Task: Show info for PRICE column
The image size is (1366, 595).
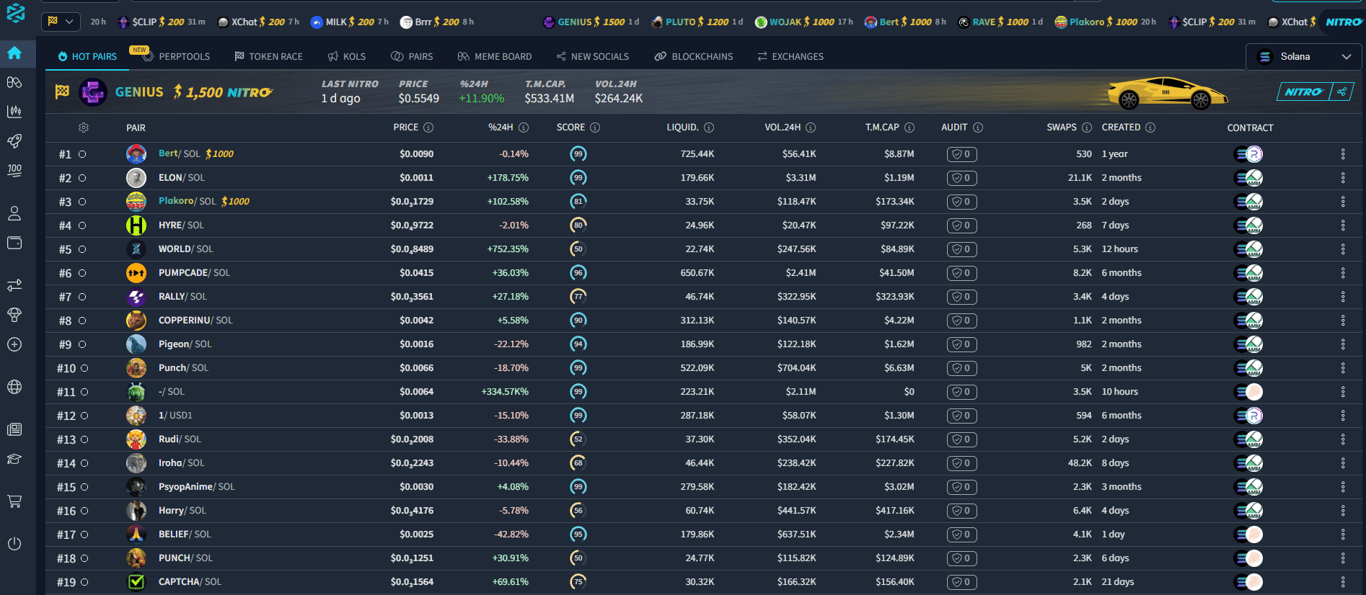Action: click(428, 128)
